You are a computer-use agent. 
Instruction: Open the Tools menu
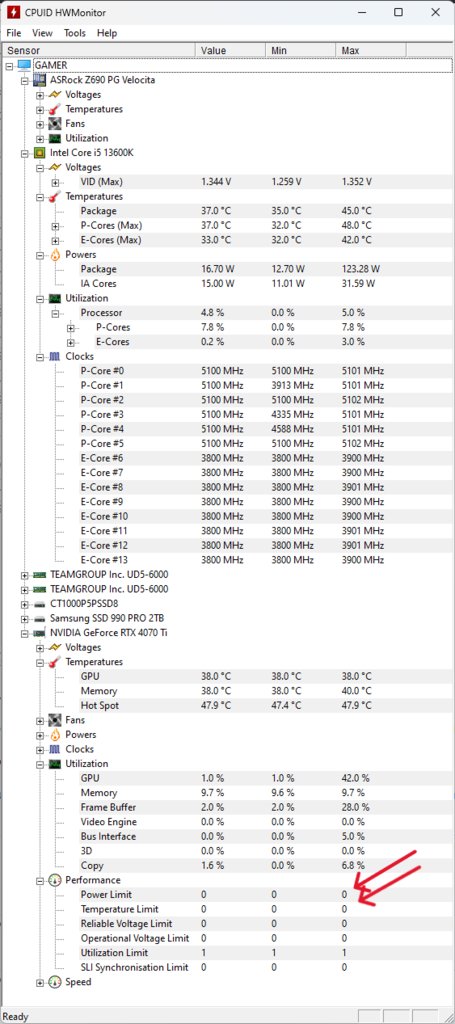[74, 33]
